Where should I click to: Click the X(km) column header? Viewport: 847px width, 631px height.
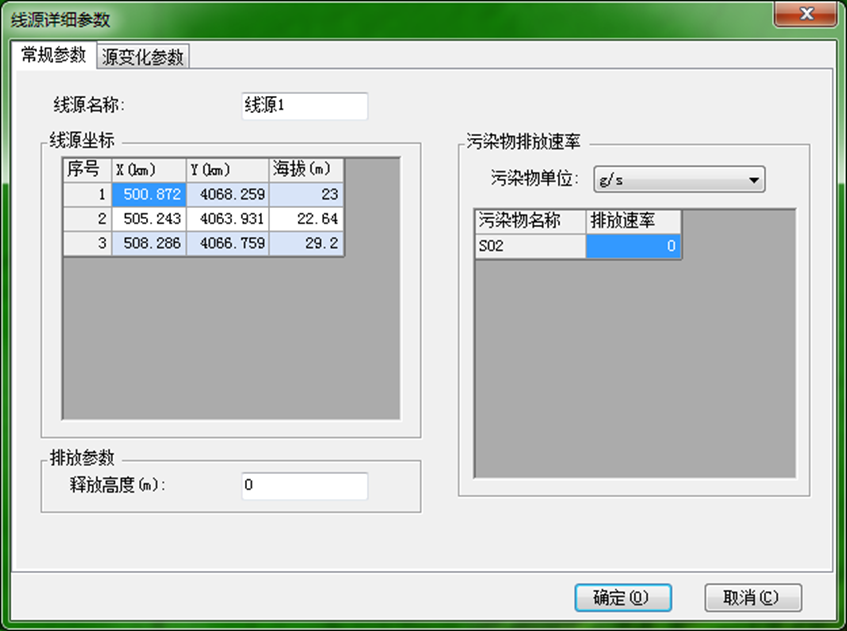(x=148, y=170)
